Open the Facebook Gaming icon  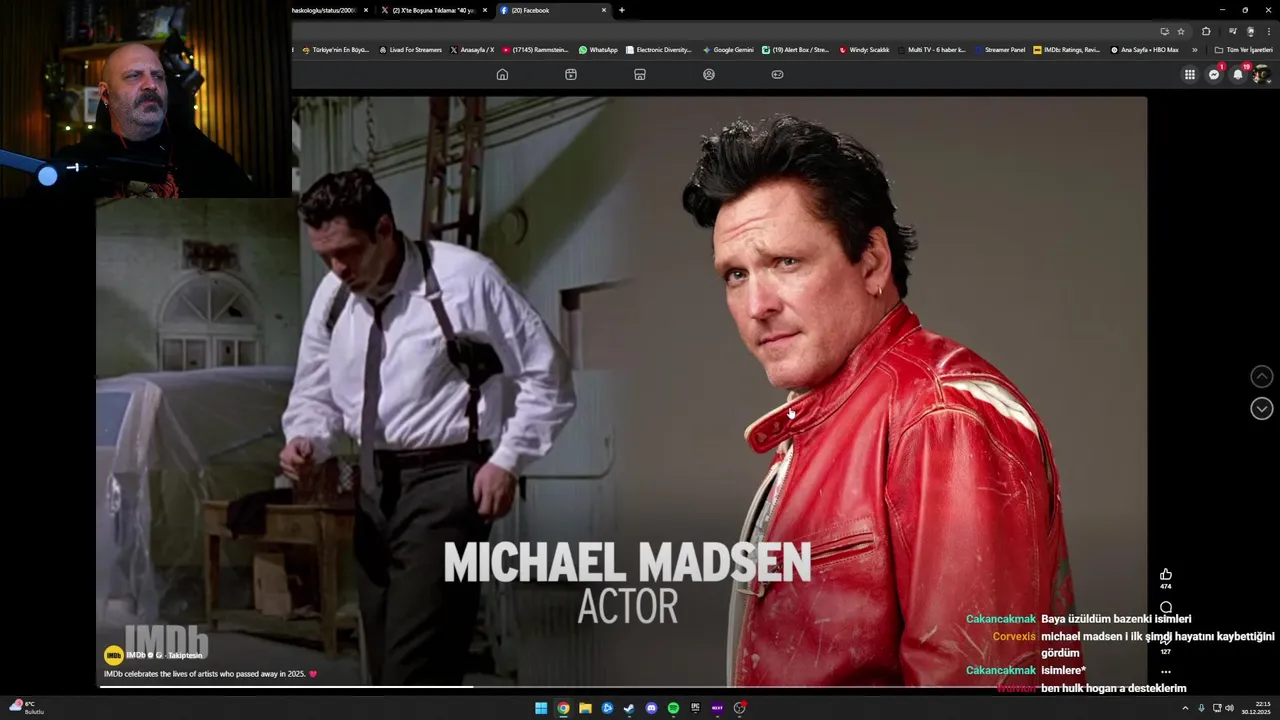click(x=777, y=74)
